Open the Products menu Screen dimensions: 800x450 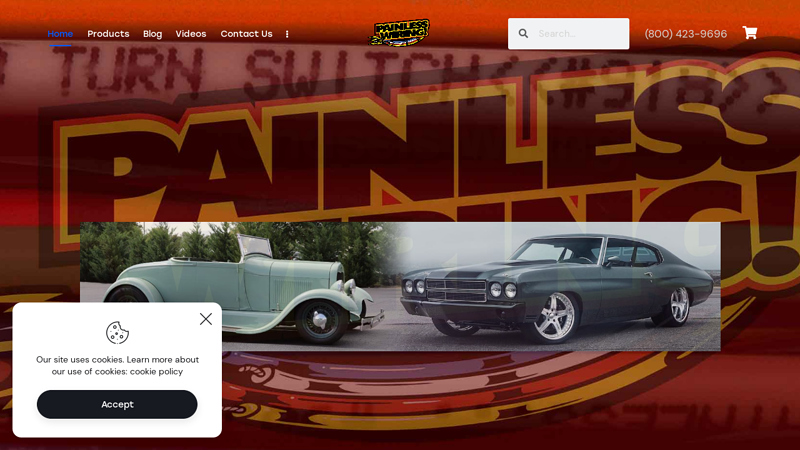pyautogui.click(x=108, y=34)
